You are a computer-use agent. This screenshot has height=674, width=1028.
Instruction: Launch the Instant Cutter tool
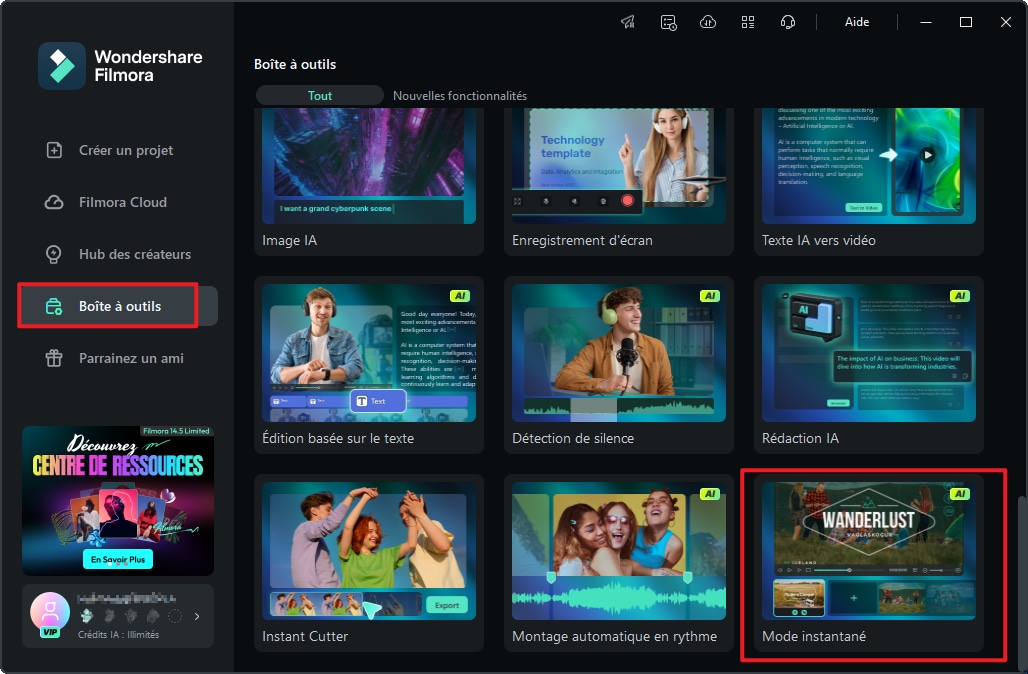tap(369, 563)
